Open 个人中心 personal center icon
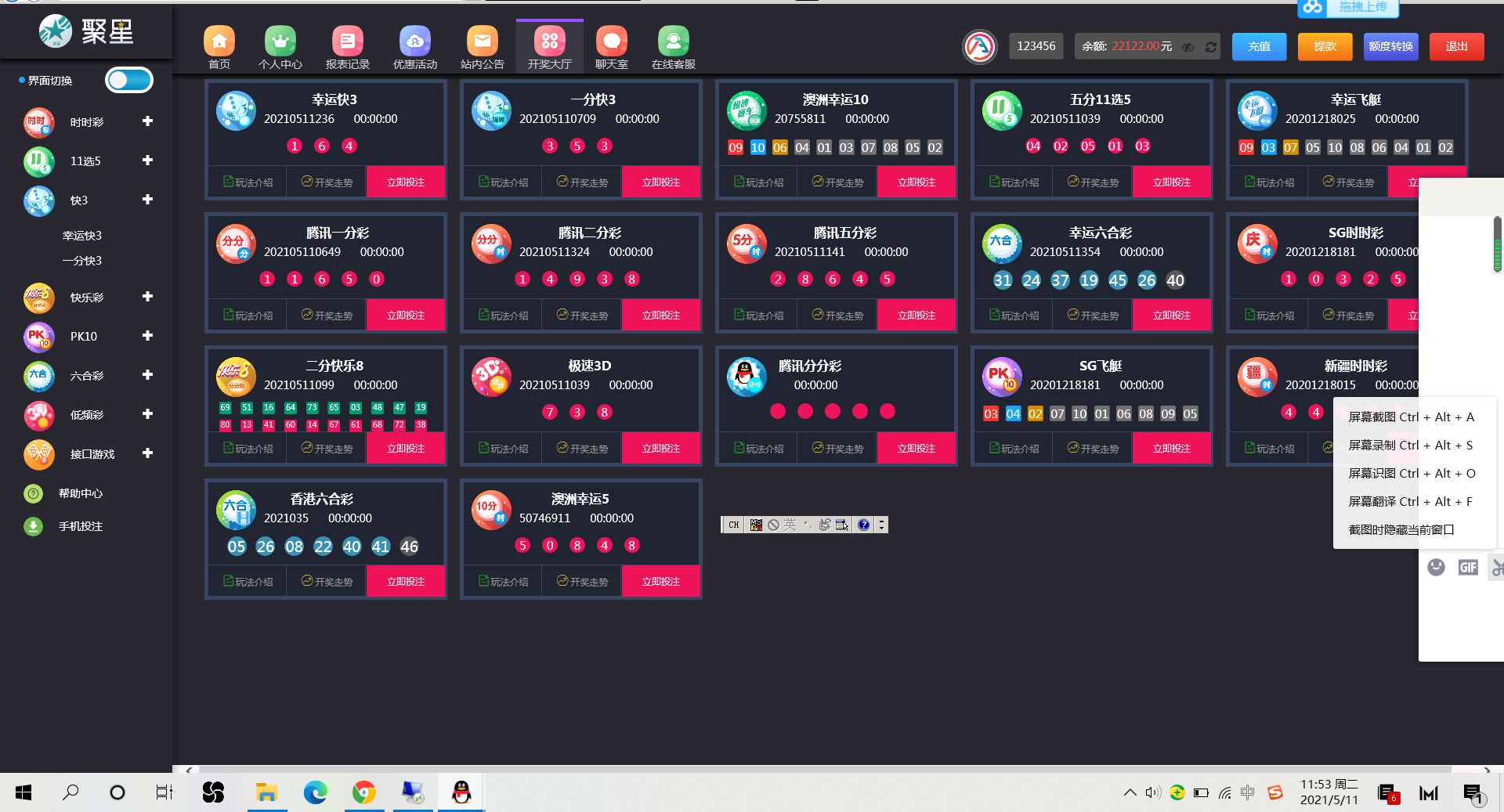 (x=280, y=42)
